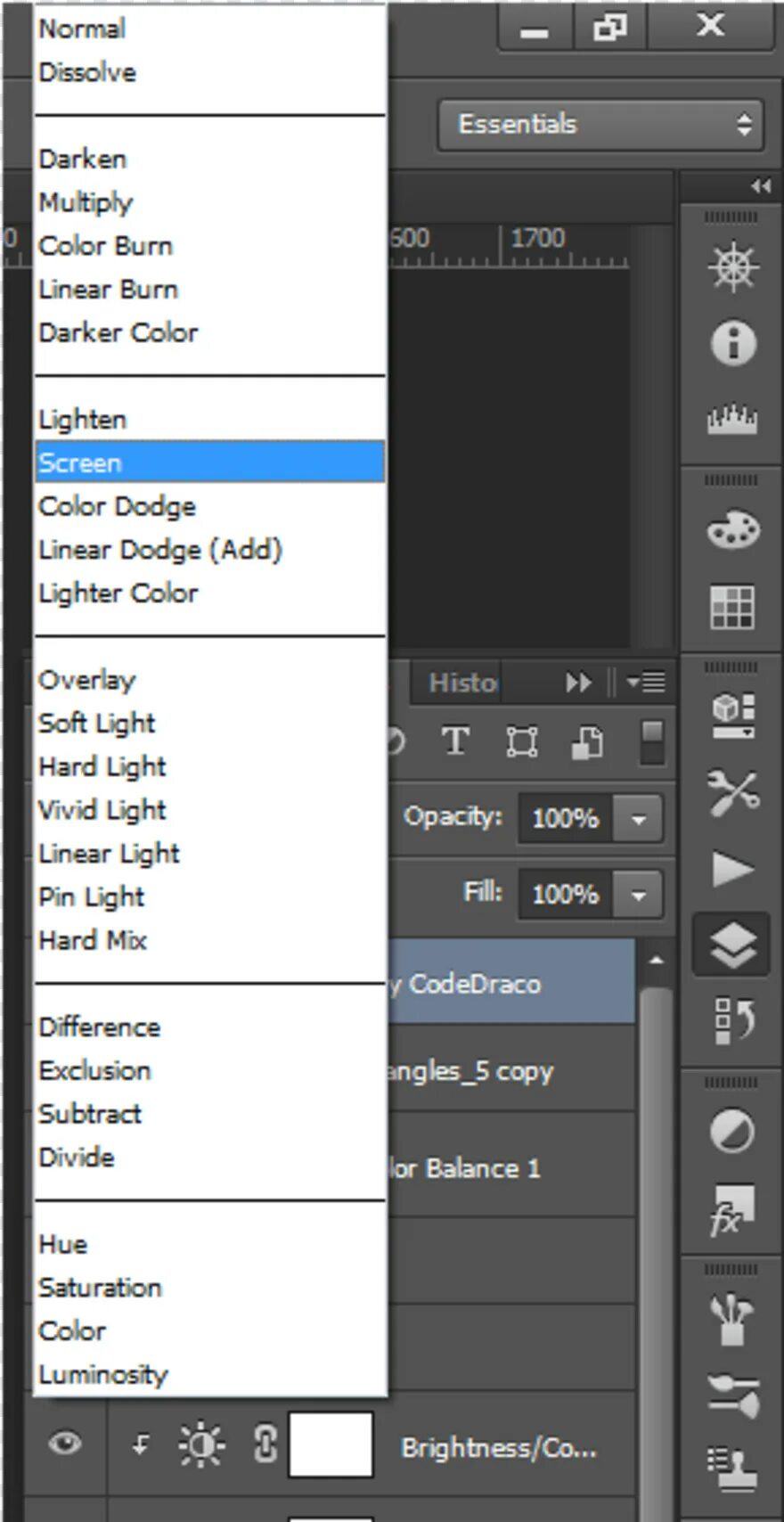Open the Navigator panel ship wheel icon
The image size is (784, 1522).
coord(732,266)
